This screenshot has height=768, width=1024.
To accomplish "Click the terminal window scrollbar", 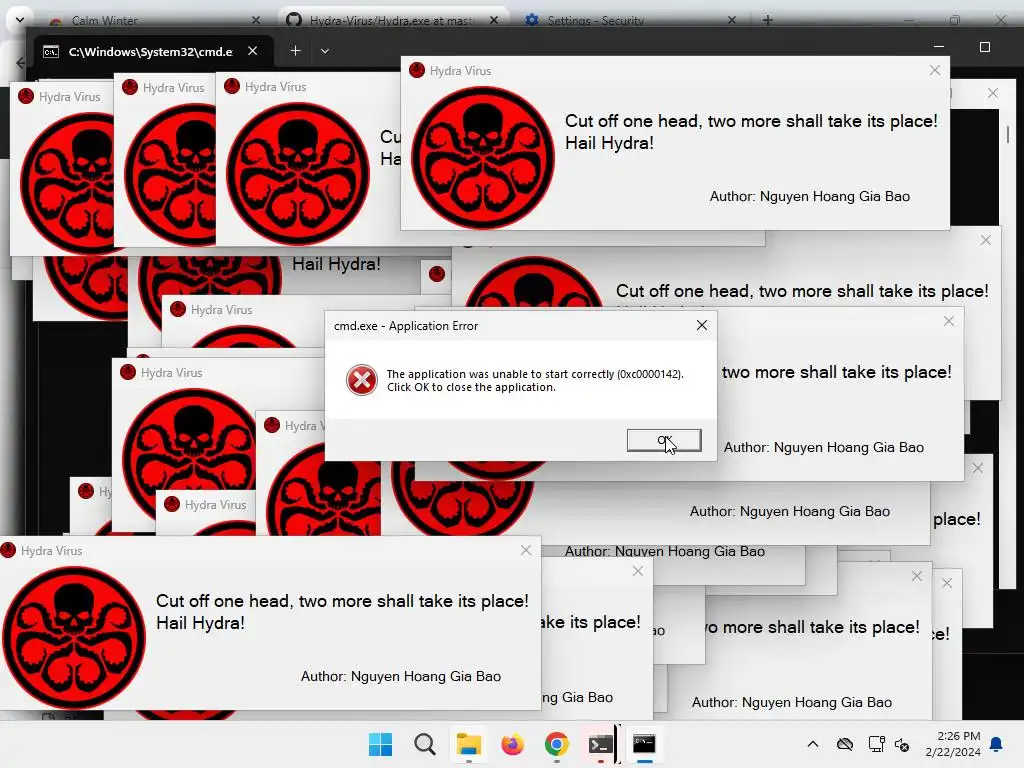I will click(1008, 134).
